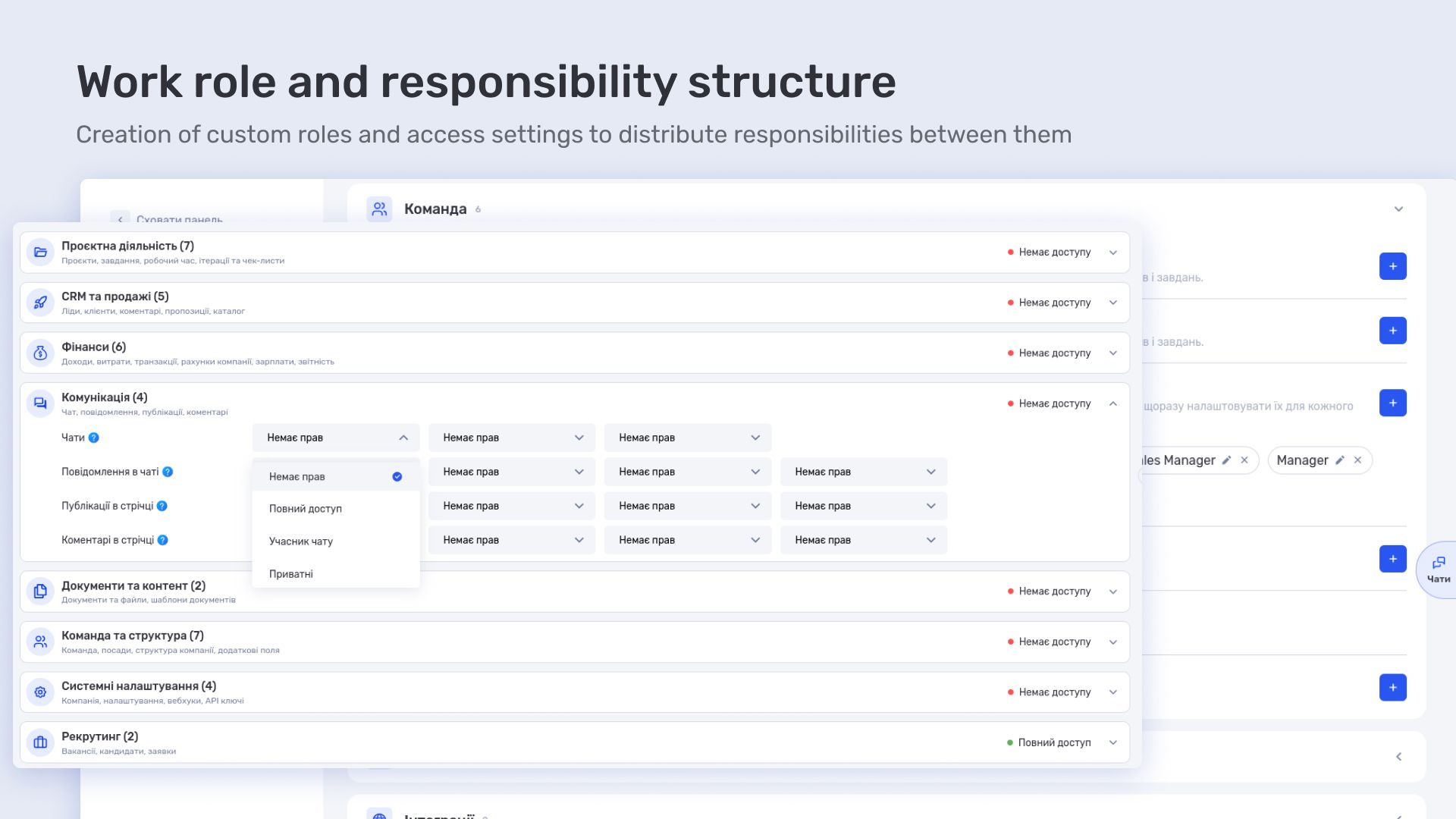Click the rocket icon for CRM та продажі

tap(40, 303)
